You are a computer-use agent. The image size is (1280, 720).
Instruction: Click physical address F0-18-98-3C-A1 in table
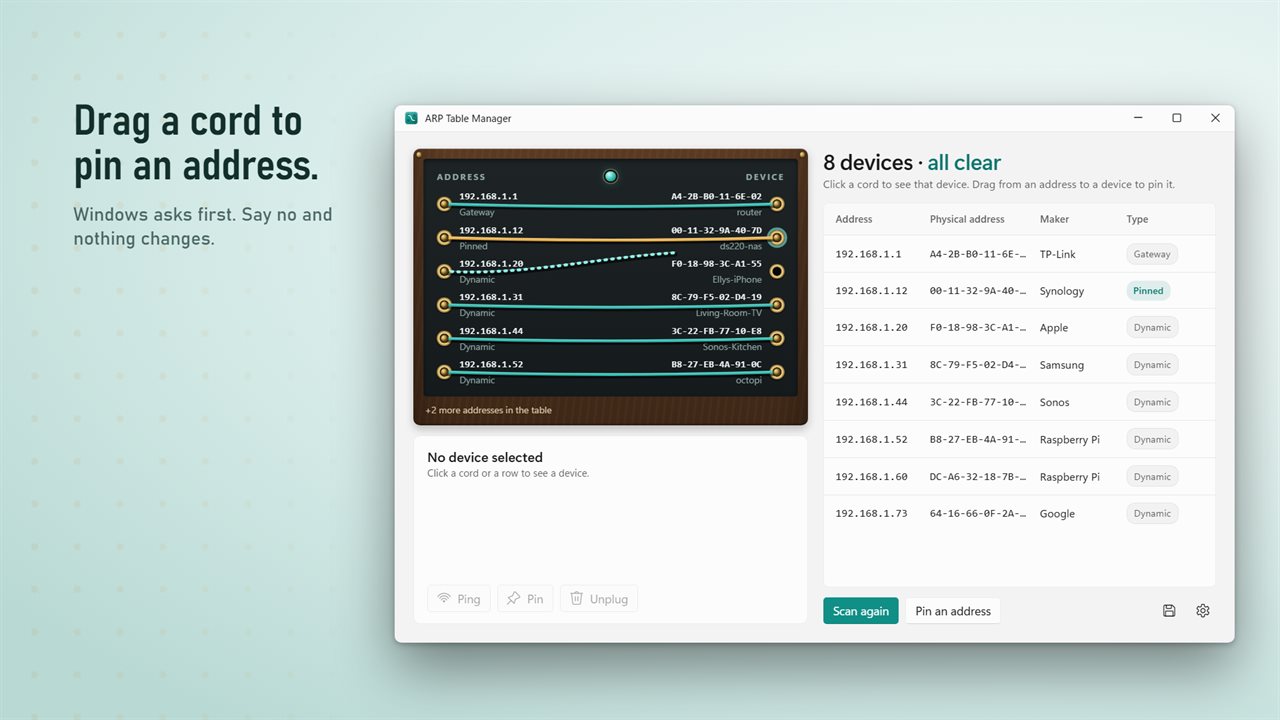click(x=978, y=328)
